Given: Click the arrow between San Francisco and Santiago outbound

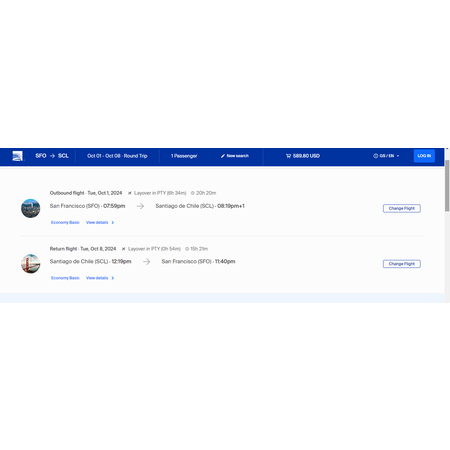Looking at the screenshot, I should [x=140, y=206].
